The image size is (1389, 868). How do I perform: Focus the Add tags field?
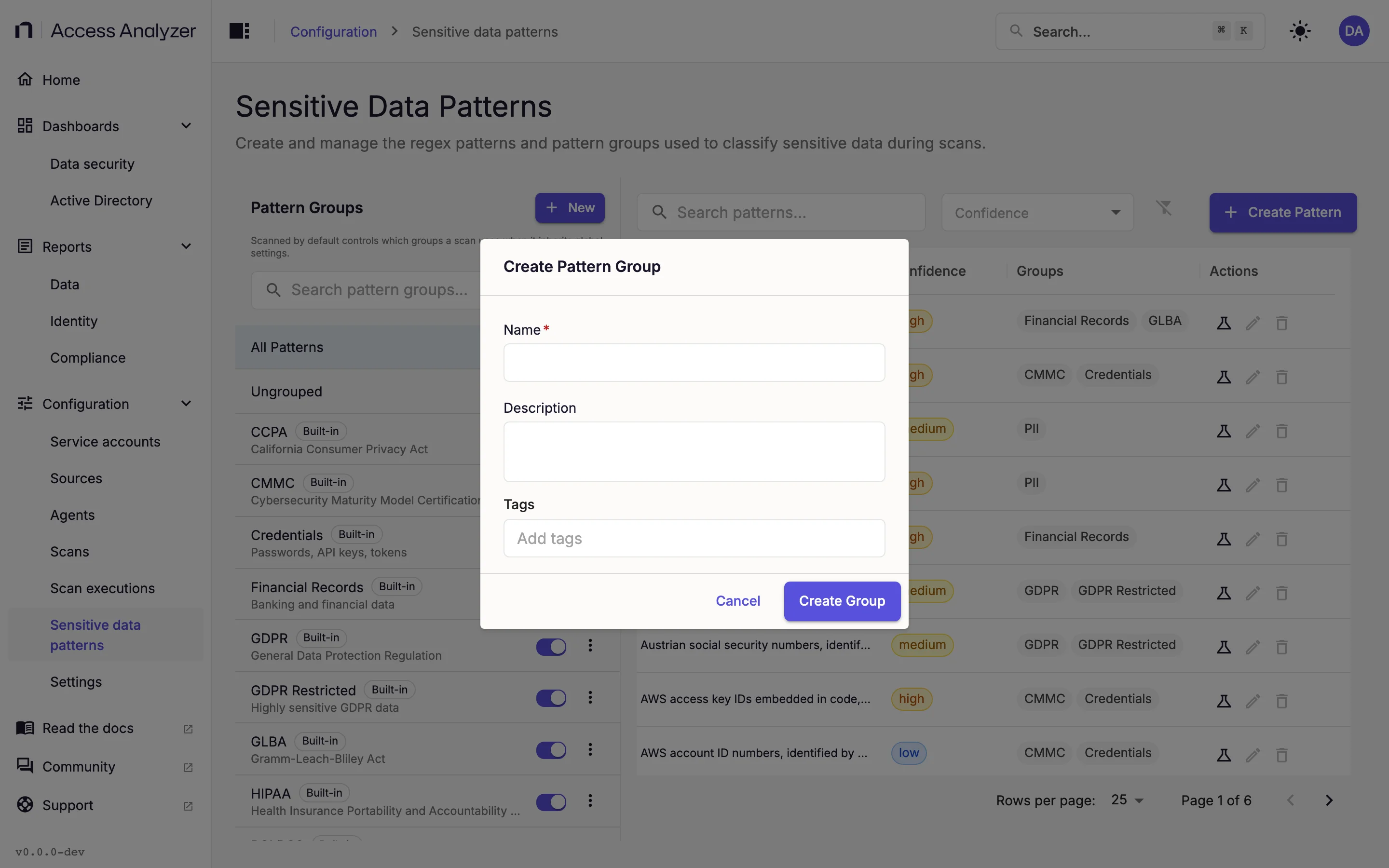coord(694,538)
